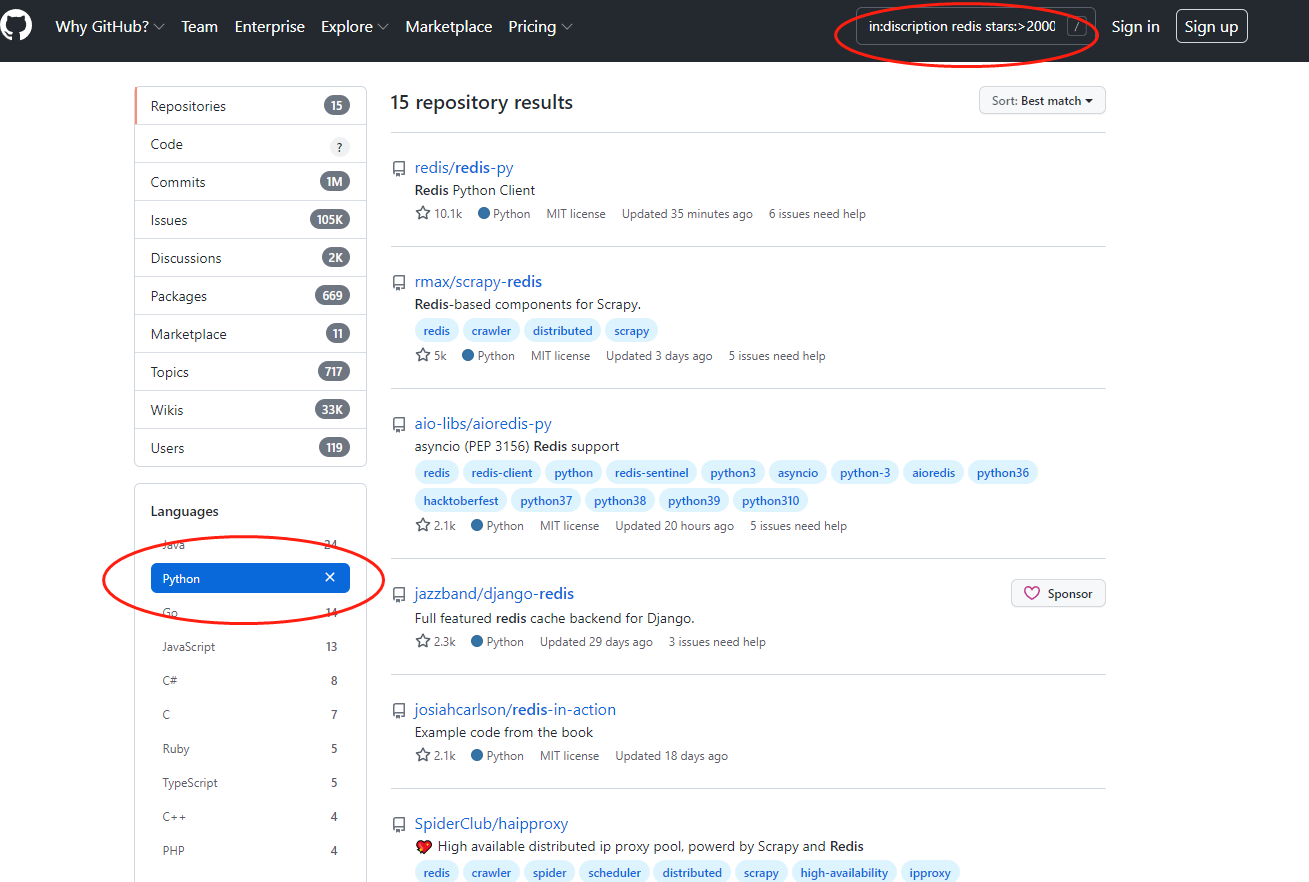This screenshot has width=1309, height=882.
Task: Click the heart icon on Sponsor button
Action: click(x=1032, y=593)
